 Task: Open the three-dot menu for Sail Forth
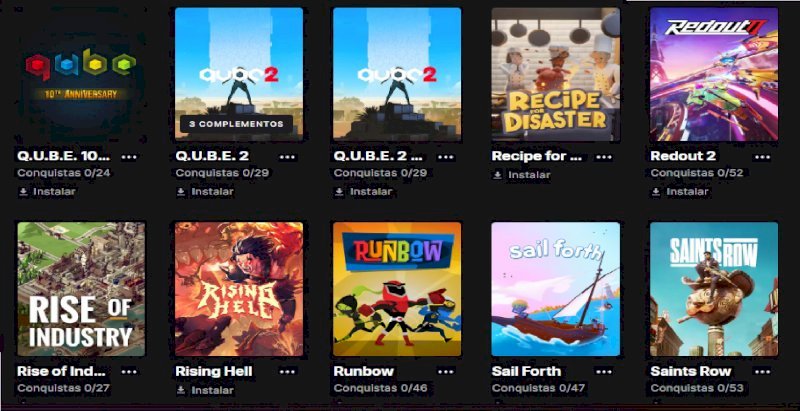pos(604,372)
